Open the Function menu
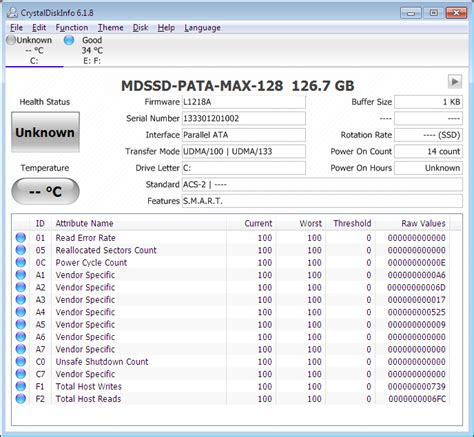Viewport: 474px width, 437px height. [x=72, y=28]
